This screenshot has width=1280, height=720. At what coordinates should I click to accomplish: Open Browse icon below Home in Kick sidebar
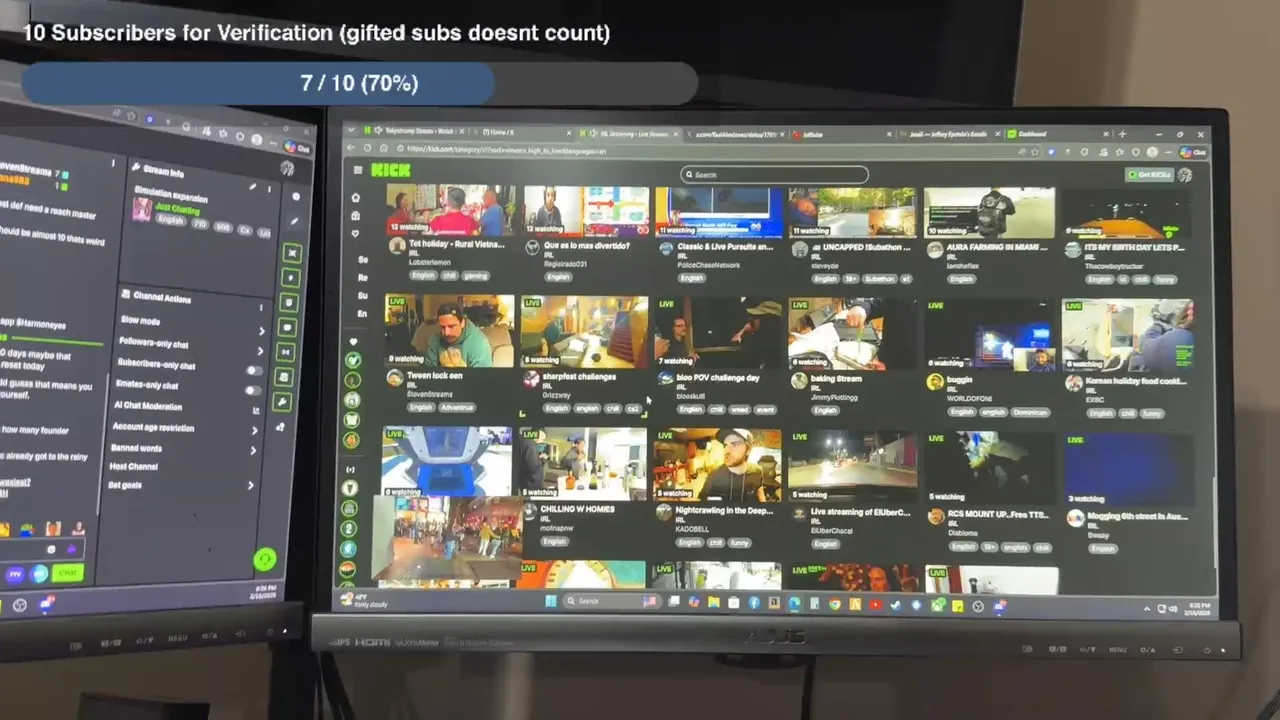(x=355, y=215)
